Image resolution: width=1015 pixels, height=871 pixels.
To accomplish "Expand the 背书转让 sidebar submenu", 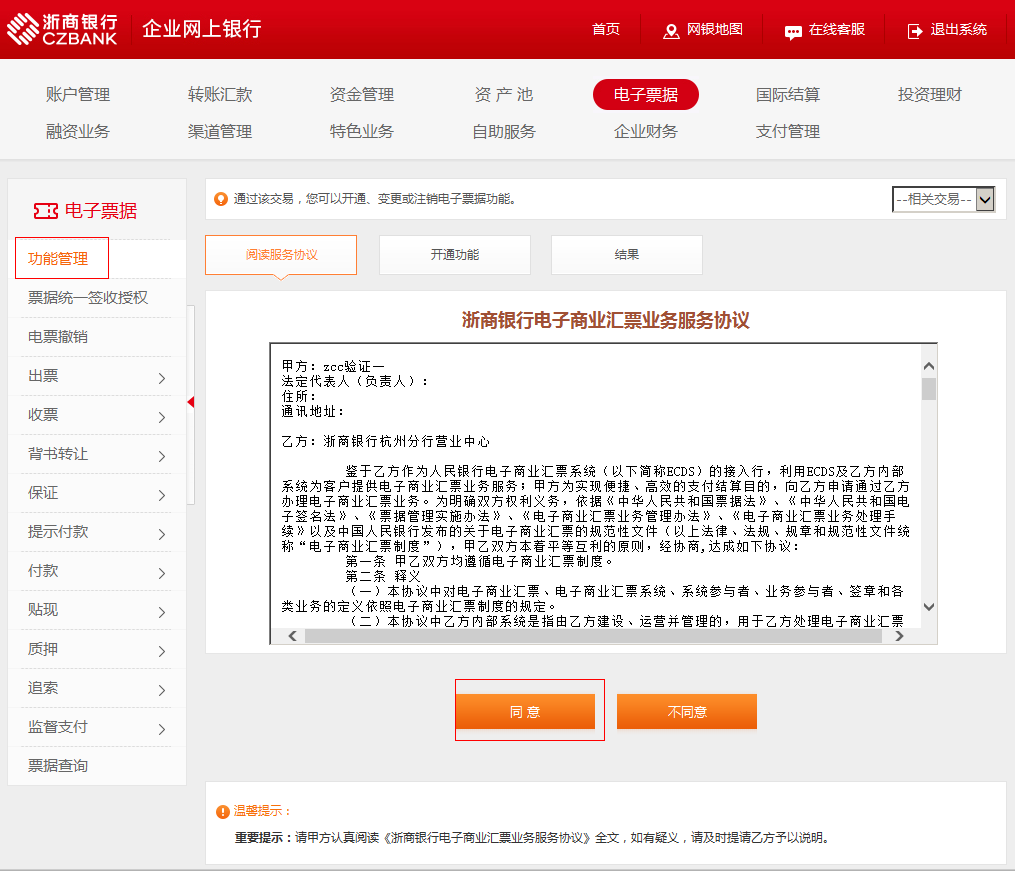I will pyautogui.click(x=162, y=456).
